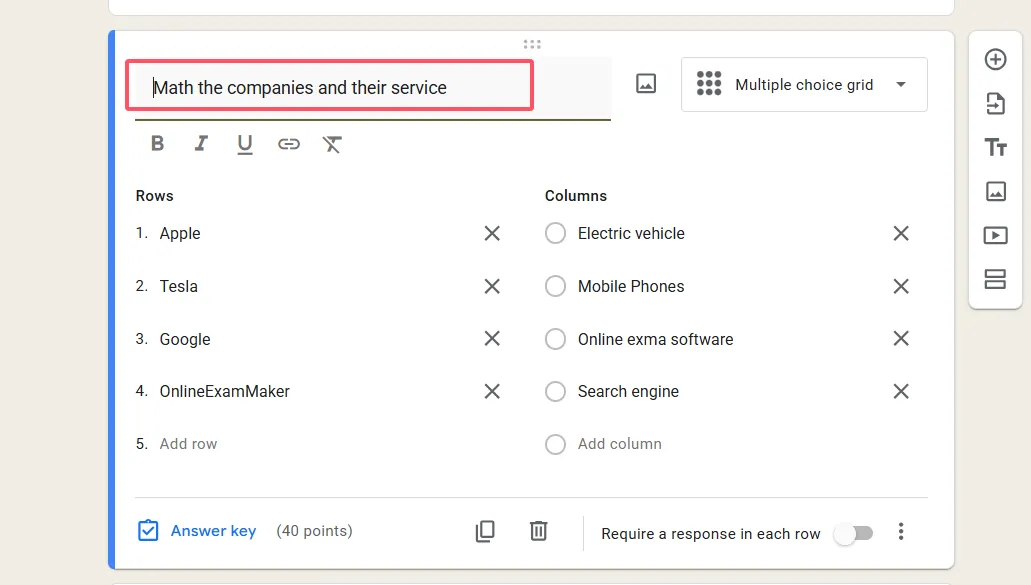This screenshot has width=1031, height=585.
Task: Toggle Require a response in each row
Action: click(853, 533)
